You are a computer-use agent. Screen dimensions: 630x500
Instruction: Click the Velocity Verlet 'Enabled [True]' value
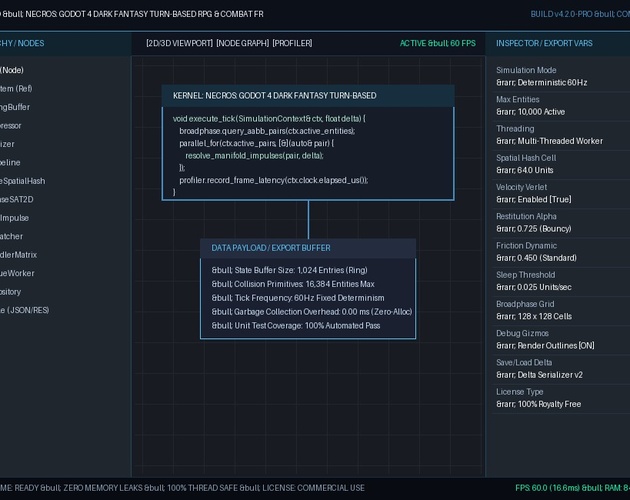(x=534, y=199)
